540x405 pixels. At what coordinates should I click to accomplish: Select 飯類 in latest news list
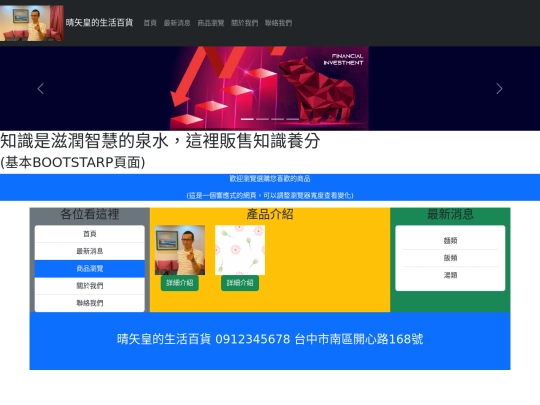coord(450,258)
